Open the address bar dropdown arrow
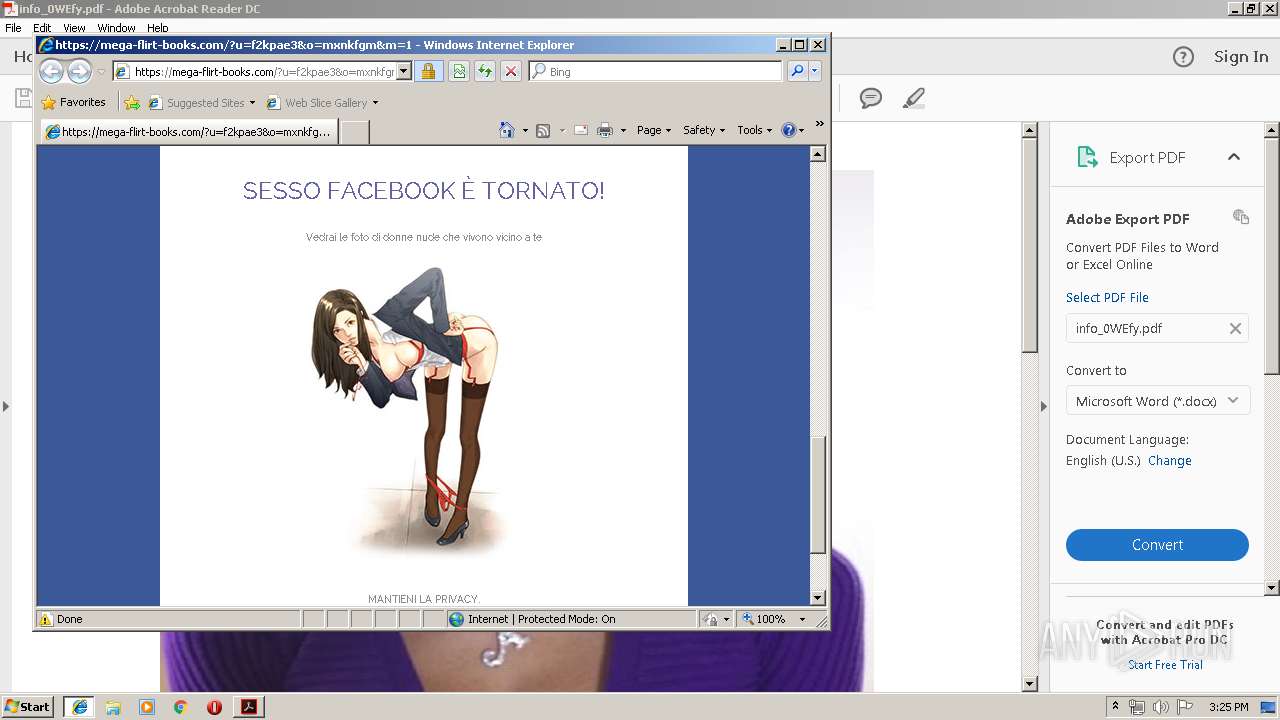The image size is (1280, 720). pos(404,71)
